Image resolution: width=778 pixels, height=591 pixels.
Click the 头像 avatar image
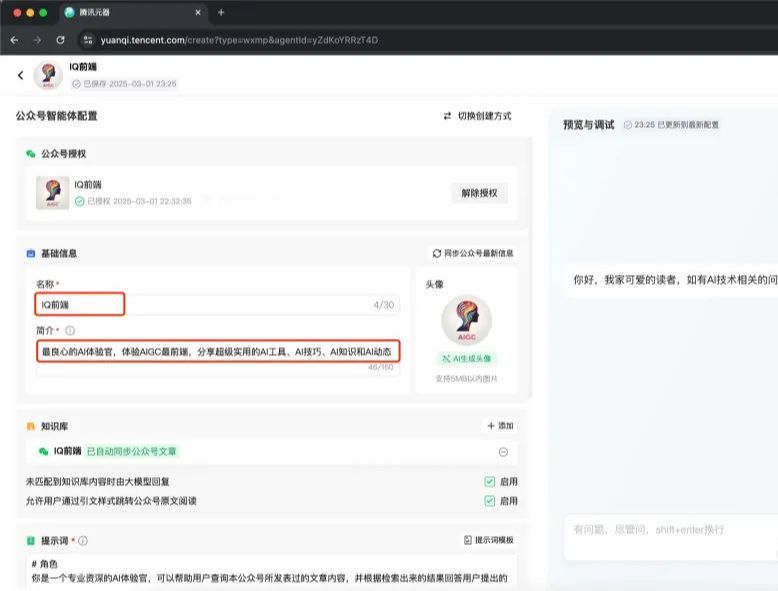[466, 320]
